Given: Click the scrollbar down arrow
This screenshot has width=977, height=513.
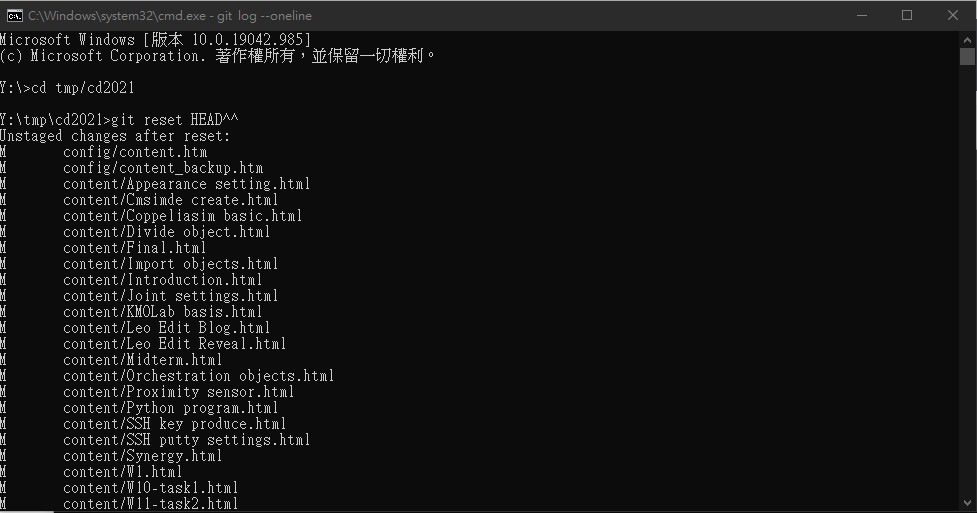Looking at the screenshot, I should tap(967, 502).
